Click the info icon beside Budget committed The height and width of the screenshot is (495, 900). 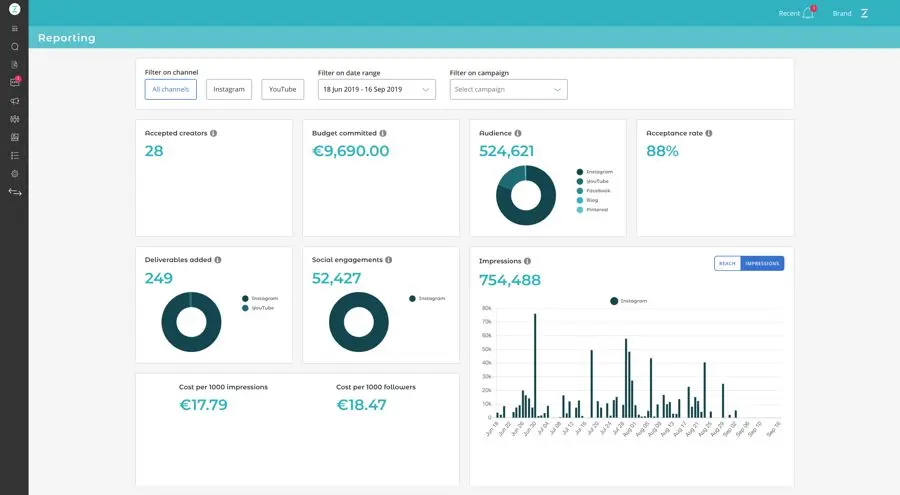(x=383, y=133)
